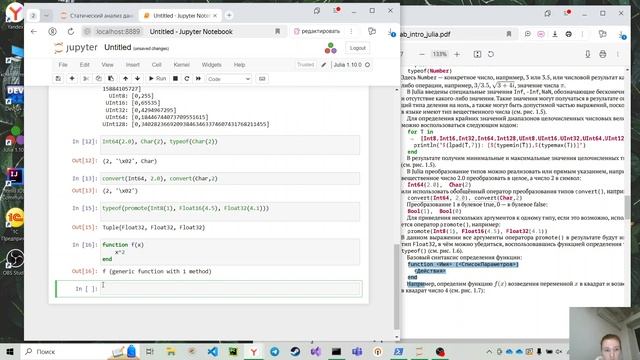Open Telegram from the taskbar
640x360 pixels.
[275, 351]
